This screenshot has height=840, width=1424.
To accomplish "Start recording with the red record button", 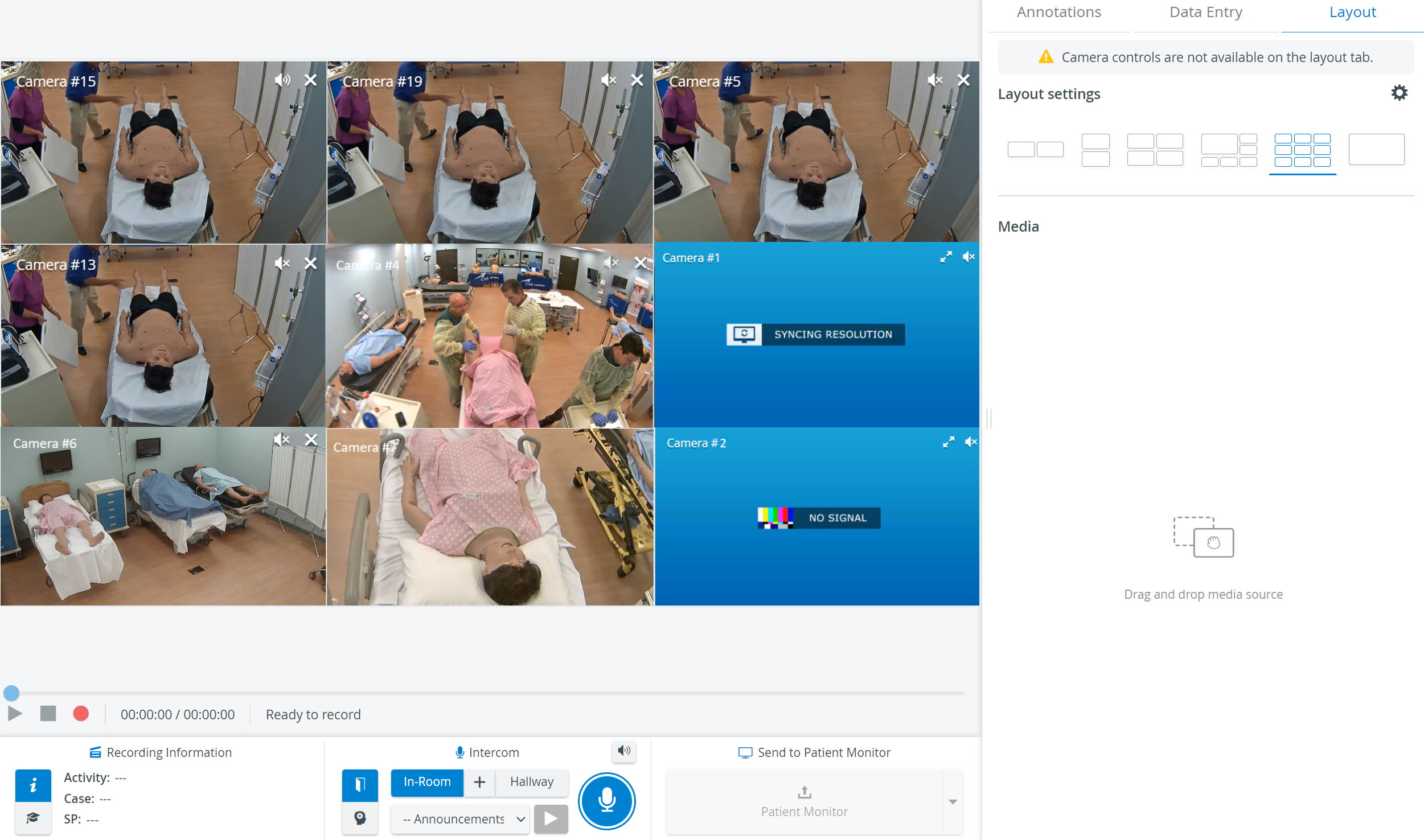I will pos(81,714).
